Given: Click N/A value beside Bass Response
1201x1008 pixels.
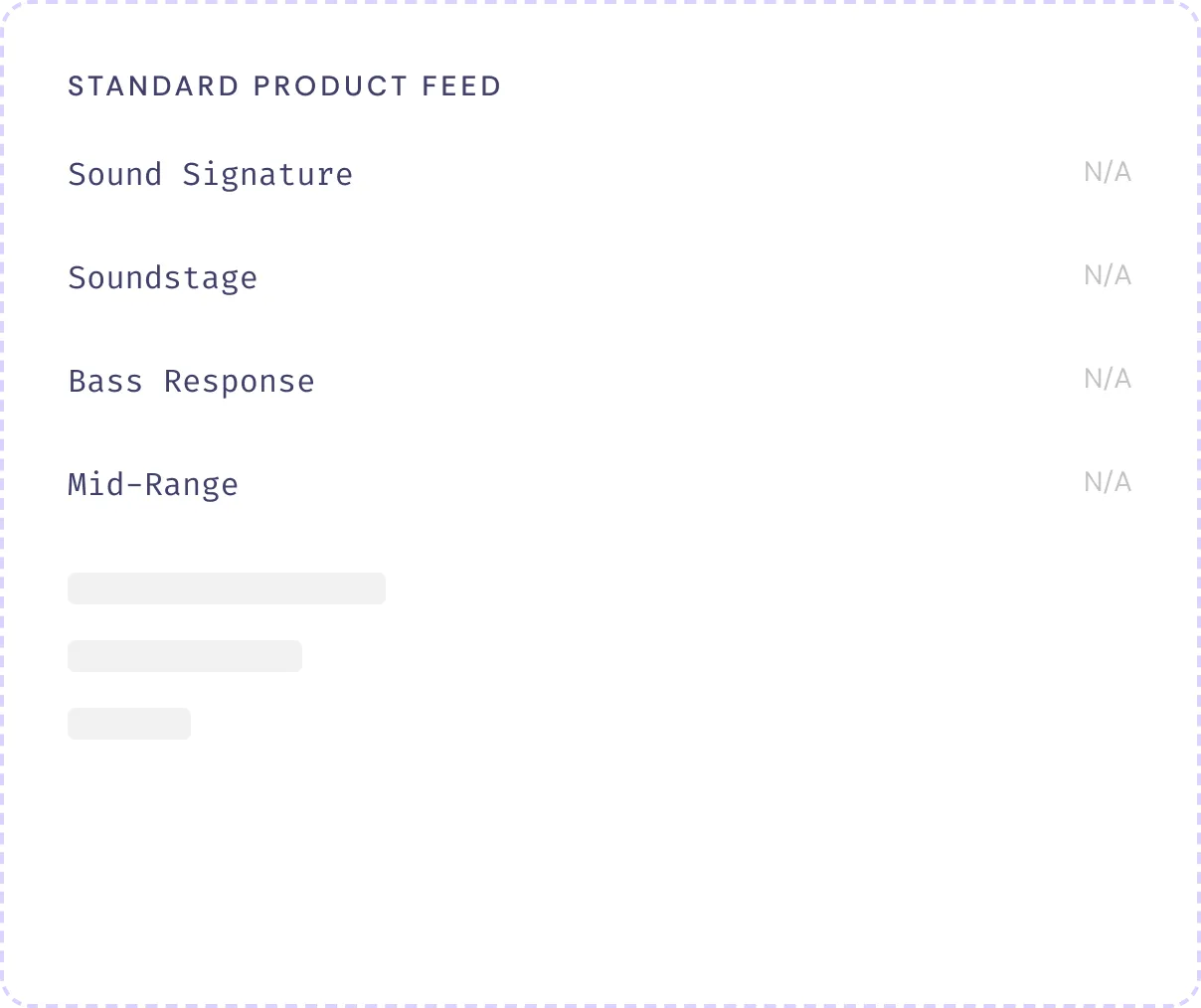Looking at the screenshot, I should coord(1107,380).
